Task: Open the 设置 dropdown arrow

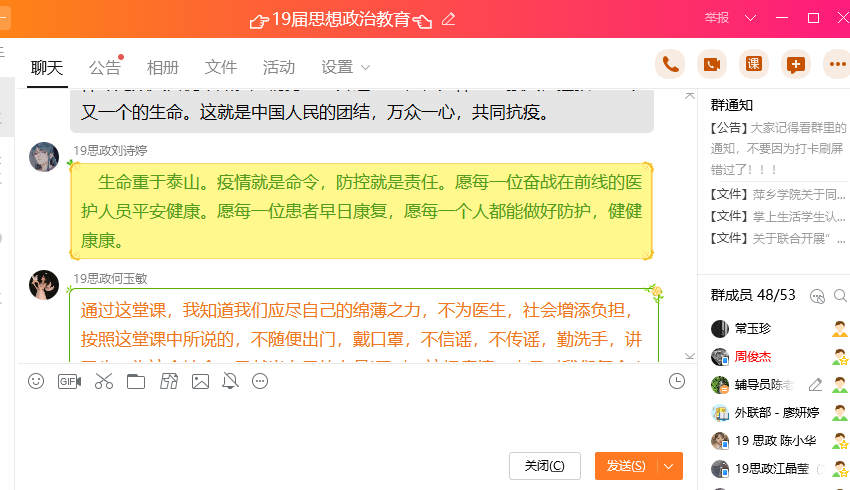Action: 365,68
